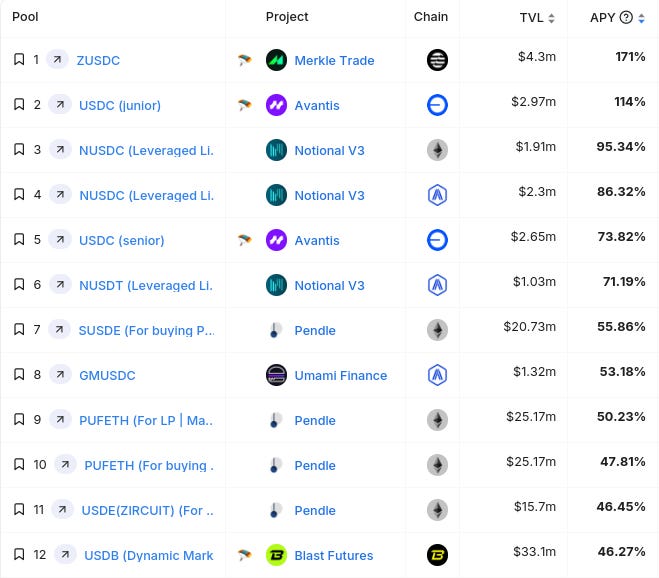Click the Pool column header
This screenshot has width=659, height=578.
tap(25, 16)
